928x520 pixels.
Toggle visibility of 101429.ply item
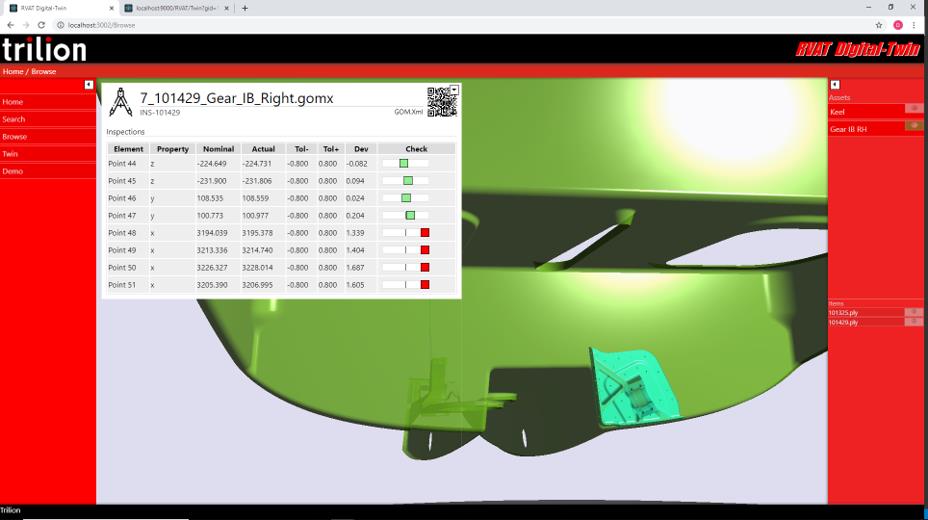913,321
